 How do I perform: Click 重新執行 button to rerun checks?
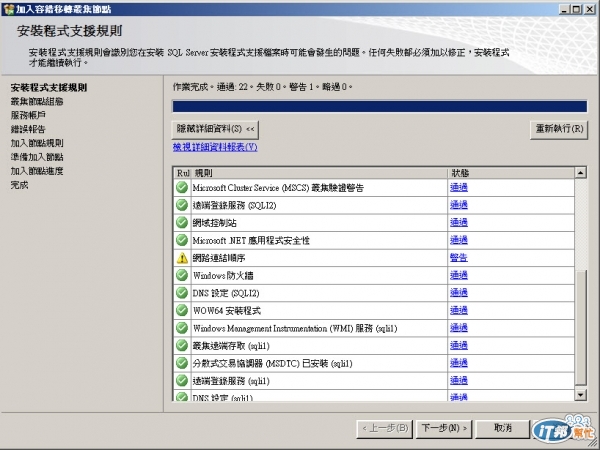[559, 129]
